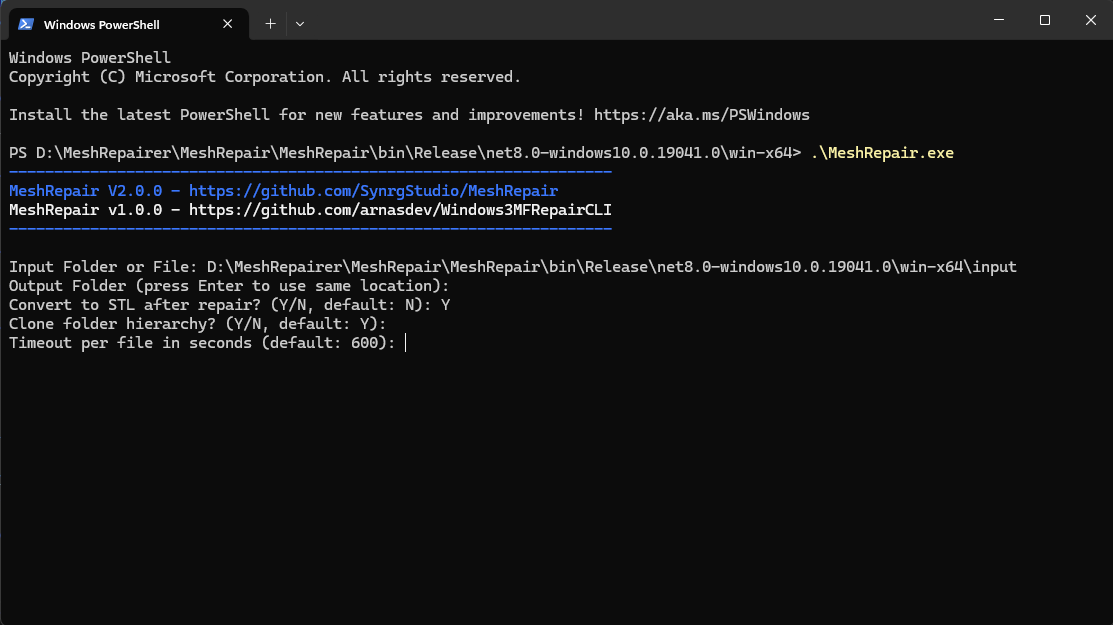Click 'Install the latest PowerShell' message text

click(x=297, y=115)
